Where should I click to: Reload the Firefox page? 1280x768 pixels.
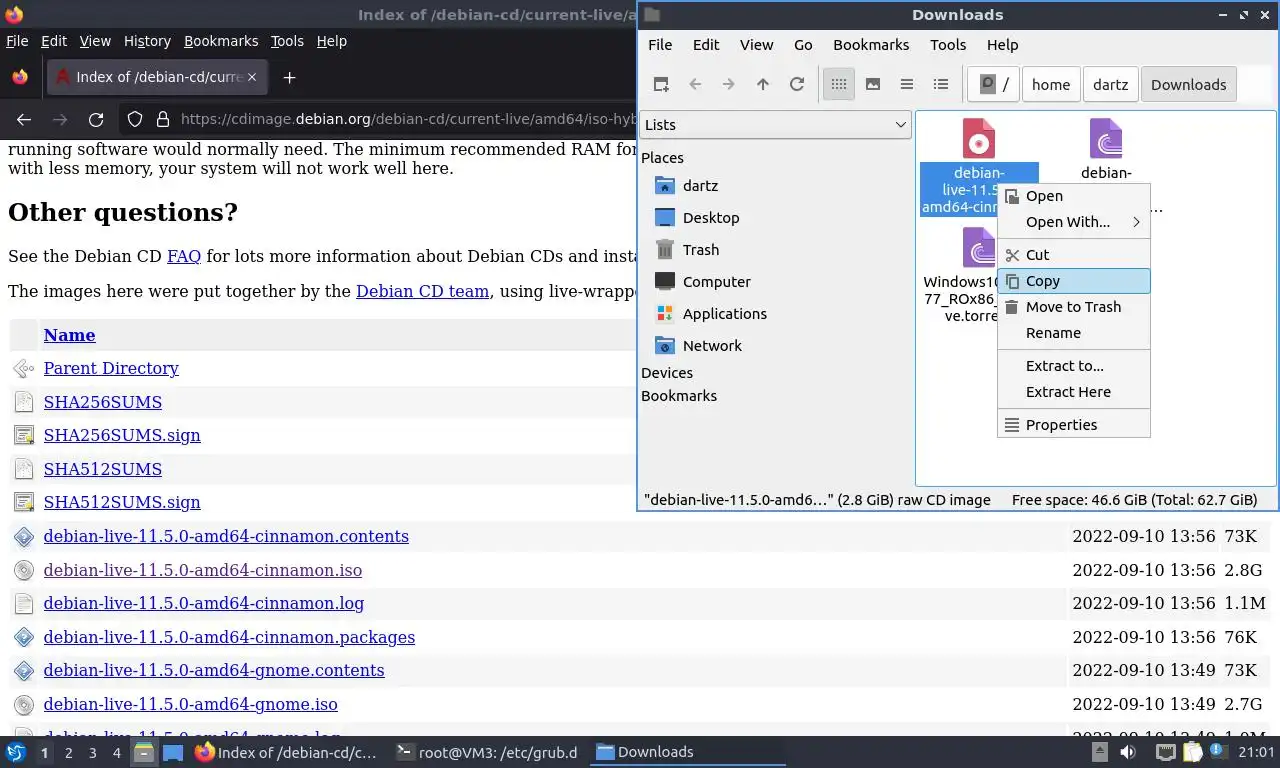coord(96,120)
